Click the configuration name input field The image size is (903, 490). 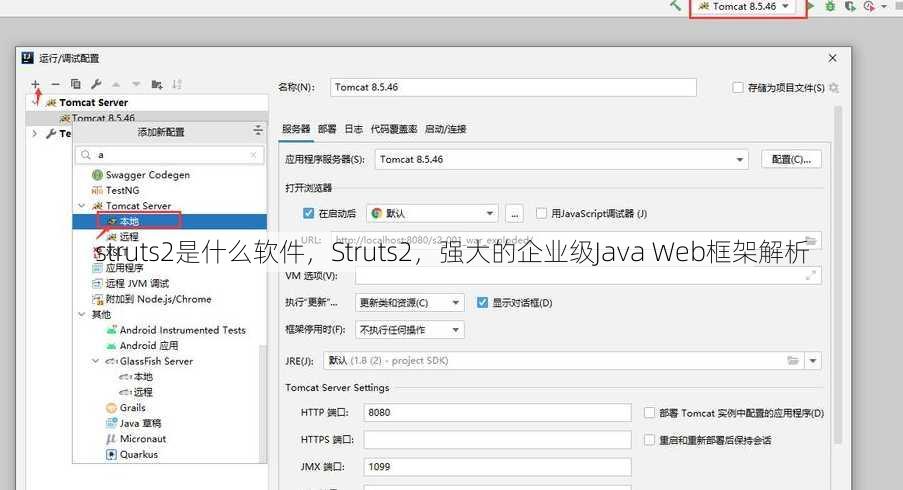[x=513, y=87]
